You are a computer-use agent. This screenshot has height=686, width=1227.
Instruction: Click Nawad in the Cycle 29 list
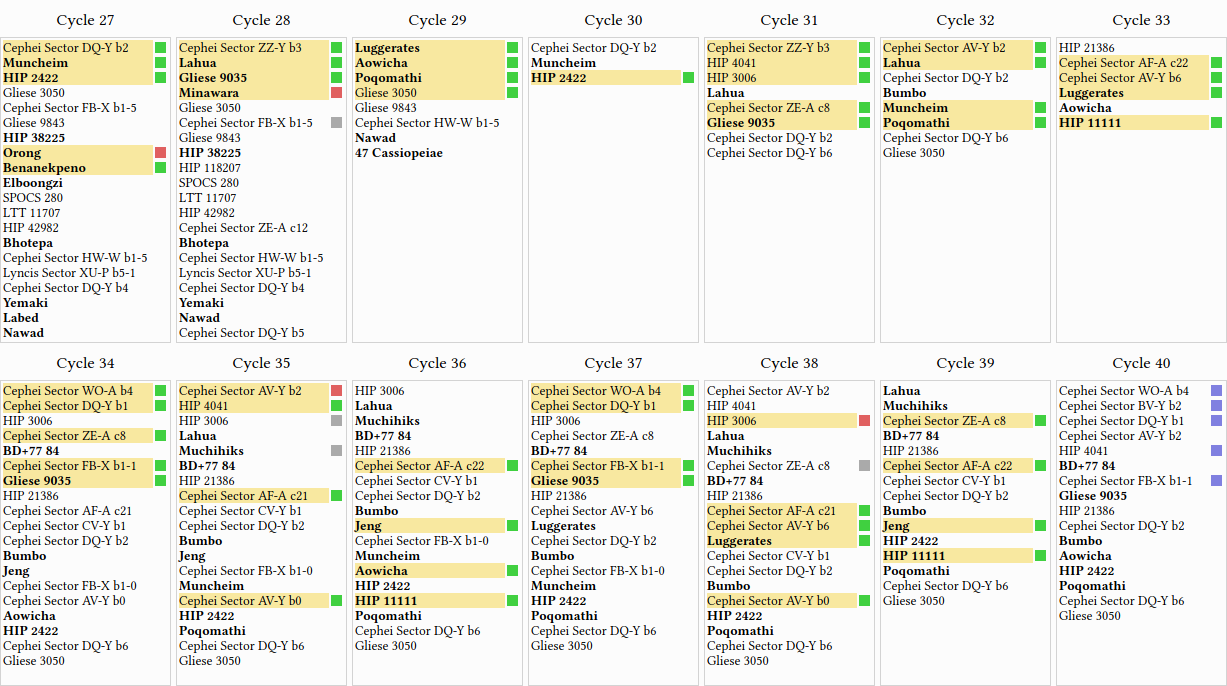(x=375, y=138)
